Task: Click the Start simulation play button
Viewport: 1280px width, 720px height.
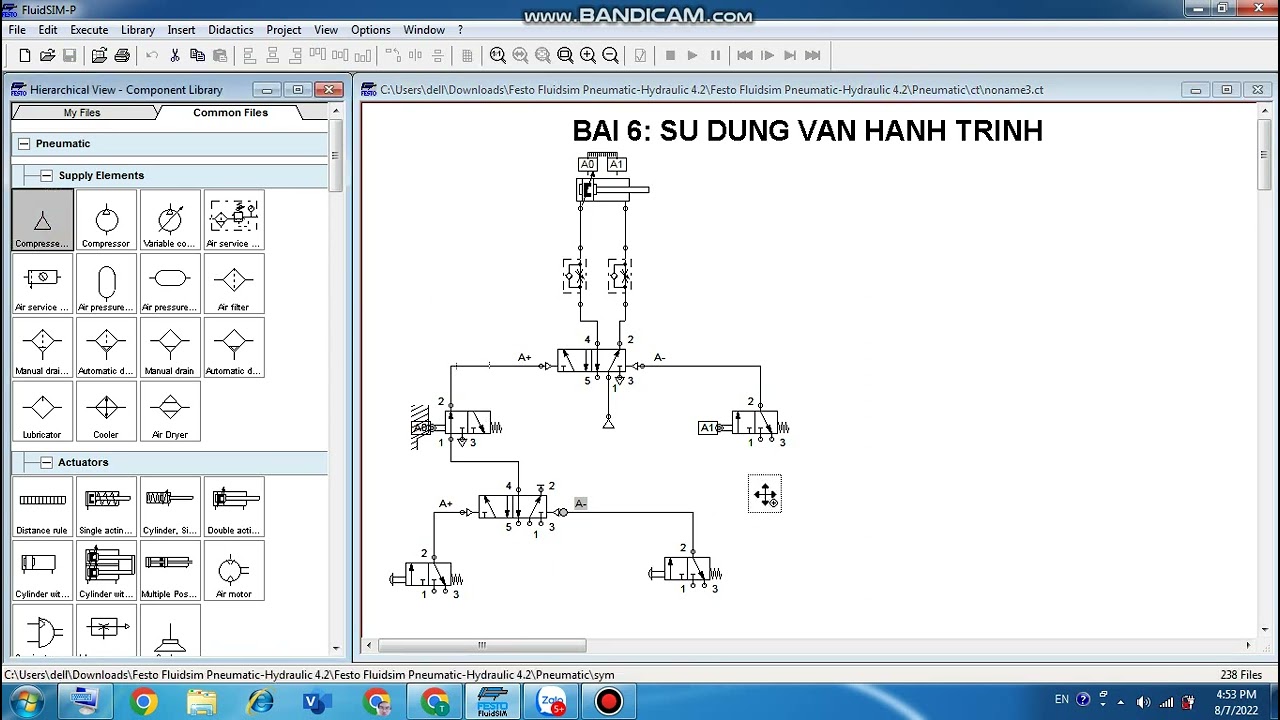Action: (692, 55)
